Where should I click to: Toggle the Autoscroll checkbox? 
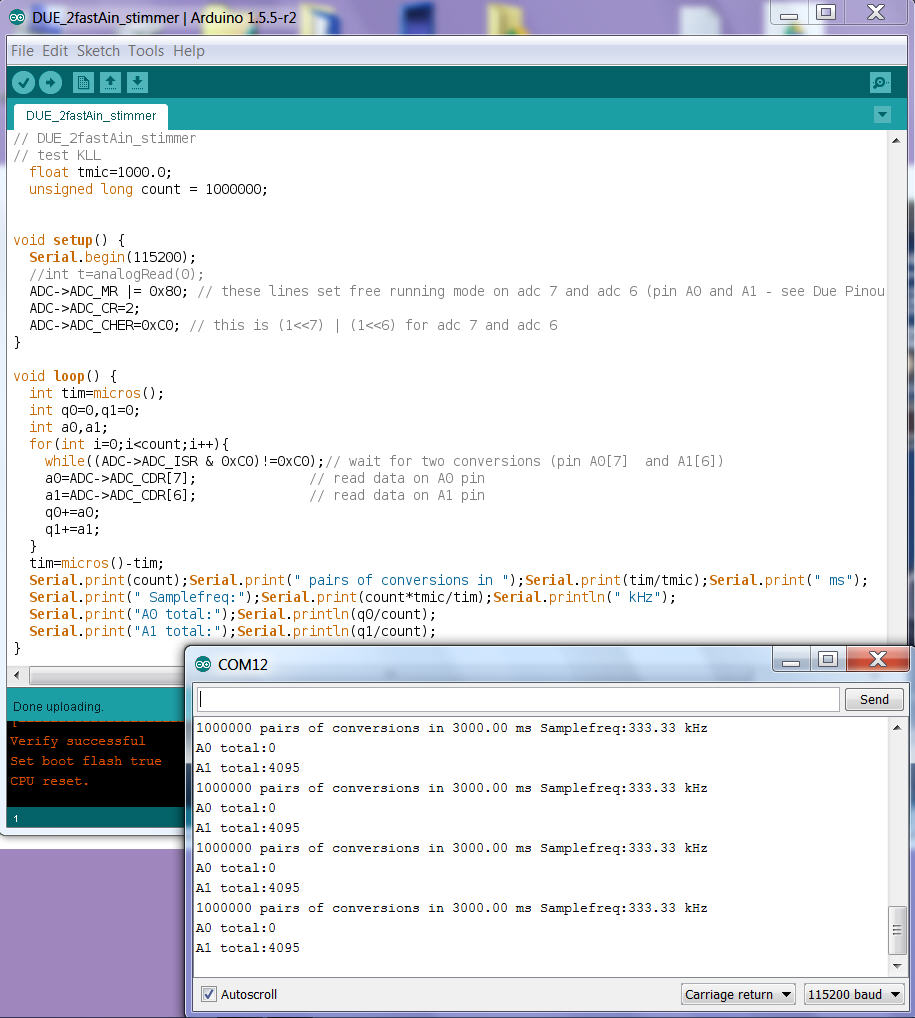(207, 994)
